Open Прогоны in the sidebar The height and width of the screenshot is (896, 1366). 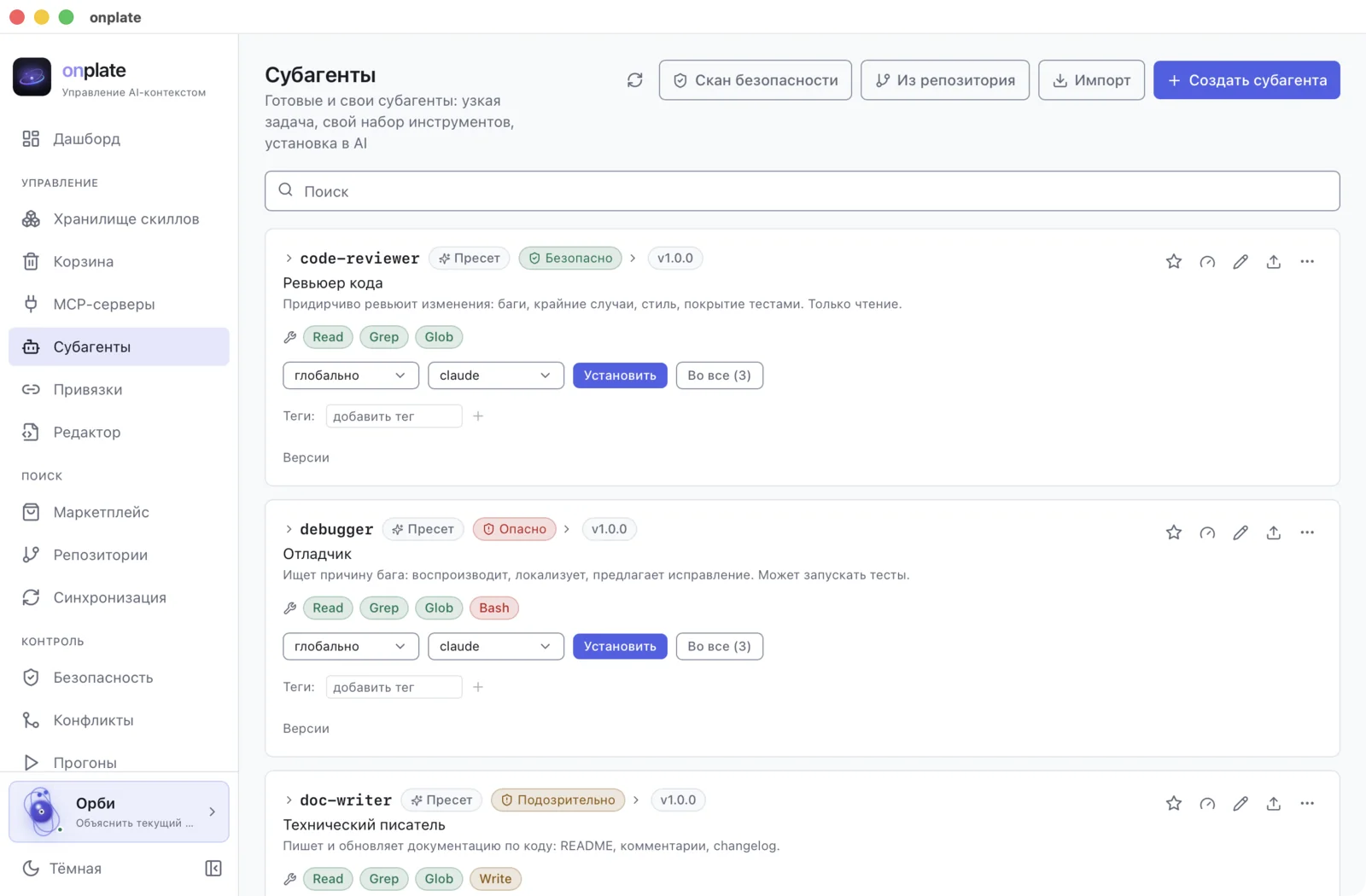tap(119, 763)
